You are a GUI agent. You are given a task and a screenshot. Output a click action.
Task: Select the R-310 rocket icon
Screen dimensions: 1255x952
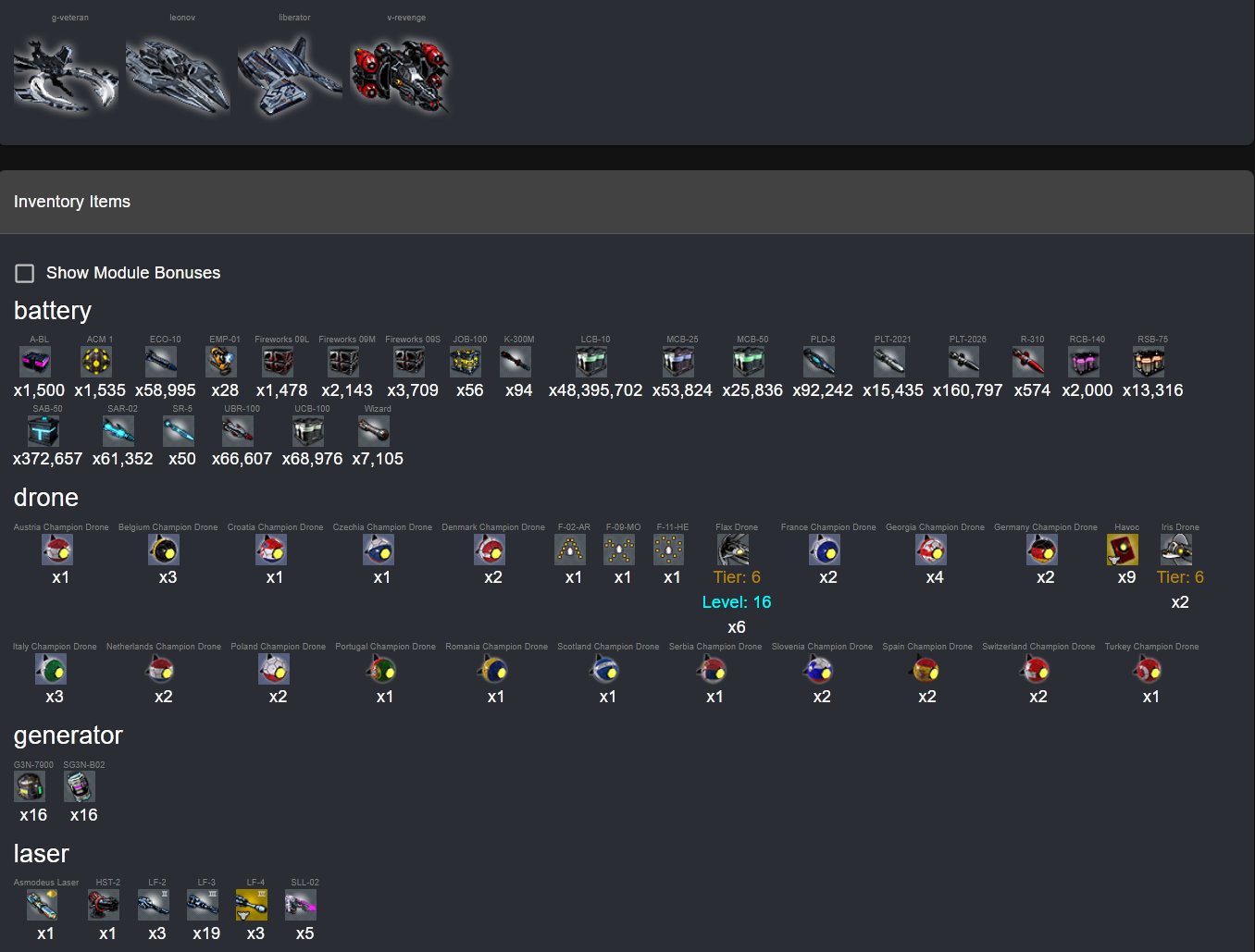1028,362
